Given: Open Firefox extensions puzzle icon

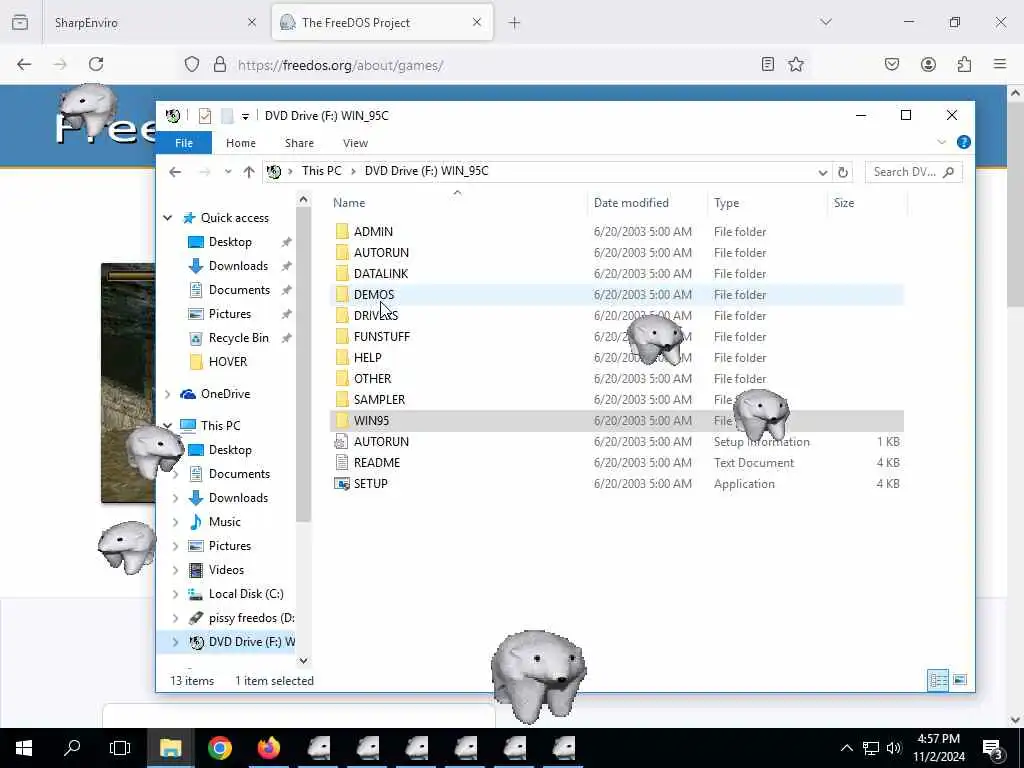Looking at the screenshot, I should pyautogui.click(x=964, y=64).
